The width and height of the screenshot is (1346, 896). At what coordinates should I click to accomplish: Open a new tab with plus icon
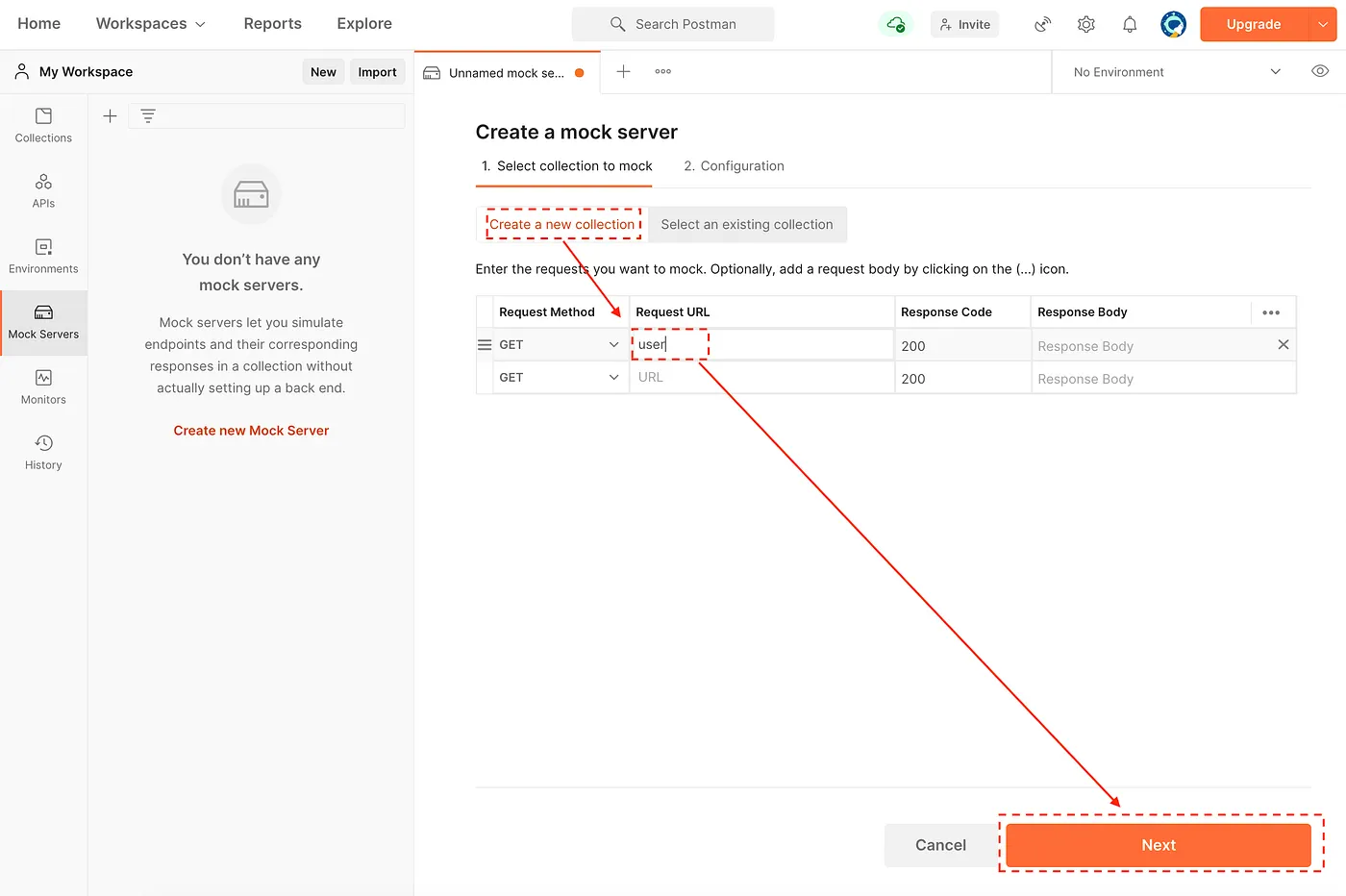tap(623, 71)
